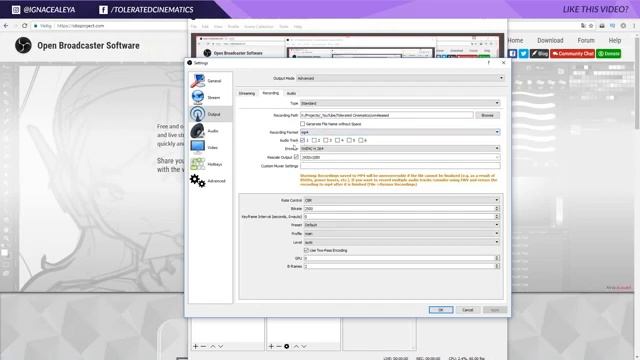Click the Settings dialog help question mark

[489, 62]
